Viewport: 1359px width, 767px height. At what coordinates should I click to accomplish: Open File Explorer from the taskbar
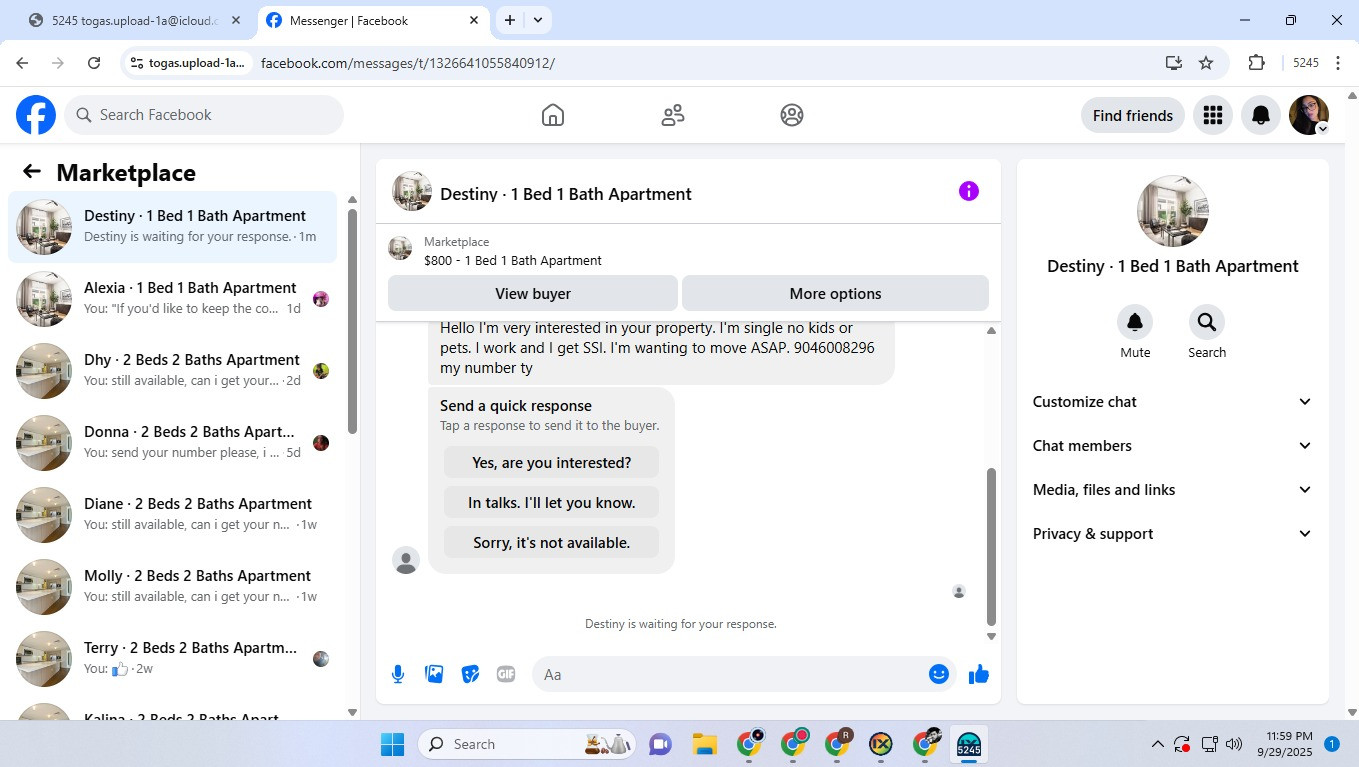pyautogui.click(x=705, y=744)
